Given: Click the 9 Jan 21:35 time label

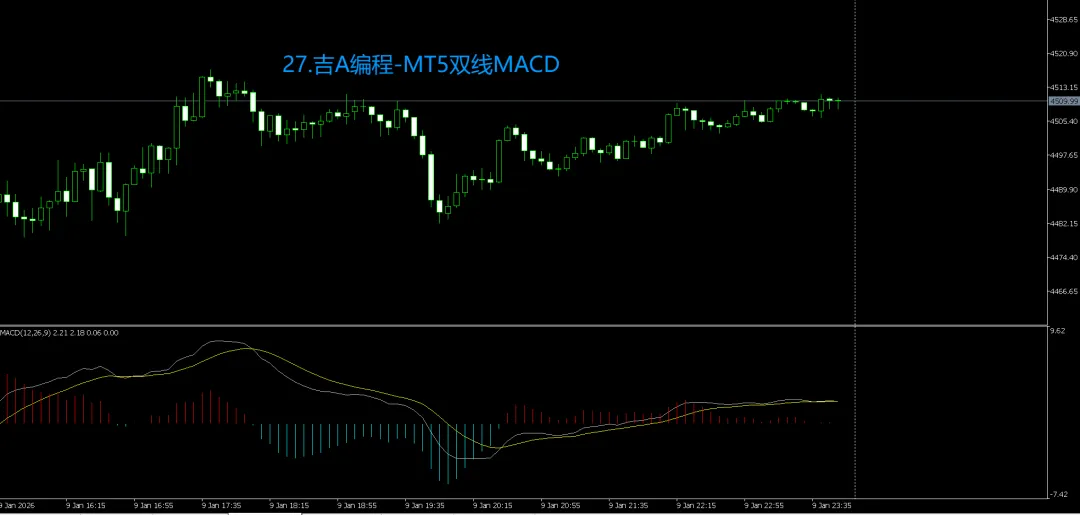Looking at the screenshot, I should tap(630, 505).
